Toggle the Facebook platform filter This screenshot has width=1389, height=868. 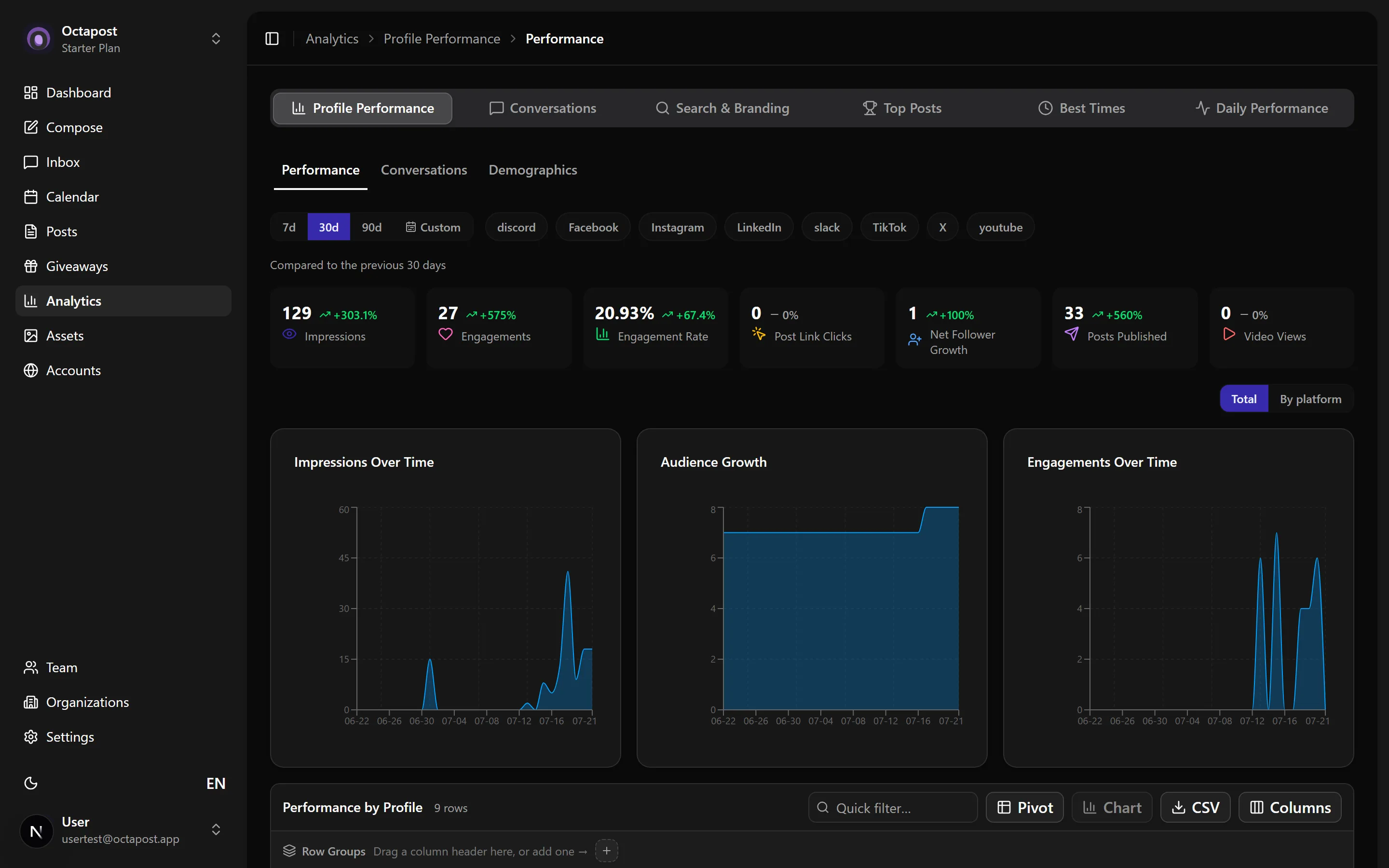[x=593, y=227]
